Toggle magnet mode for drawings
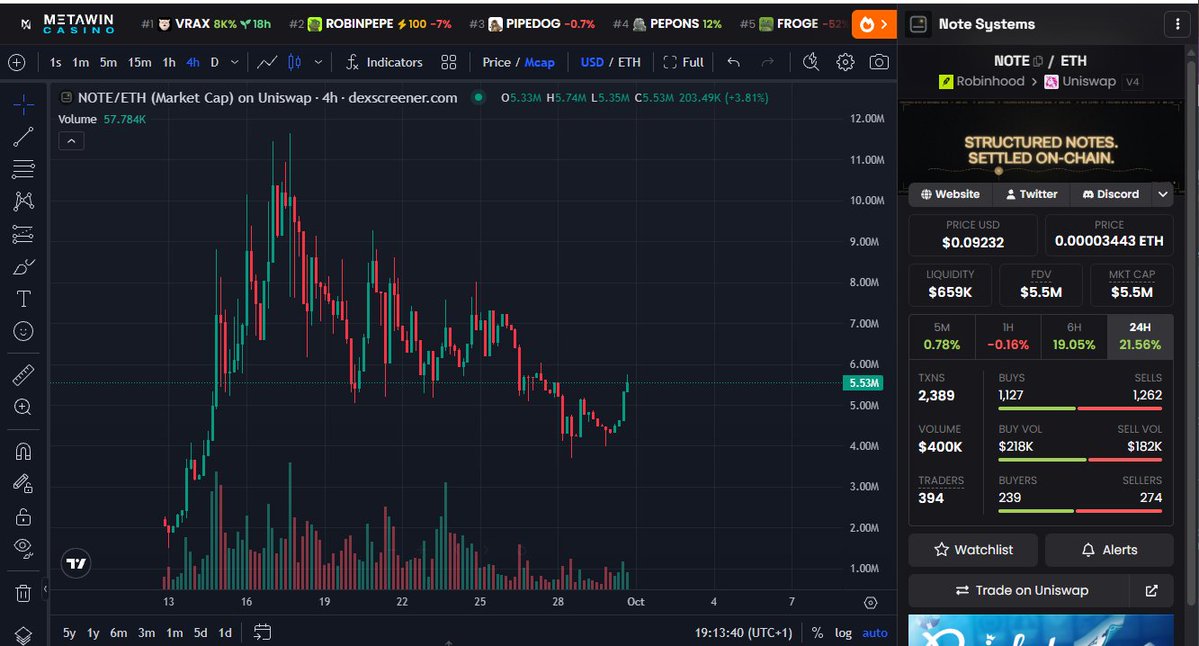Screen dimensions: 1199x646 tap(23, 451)
